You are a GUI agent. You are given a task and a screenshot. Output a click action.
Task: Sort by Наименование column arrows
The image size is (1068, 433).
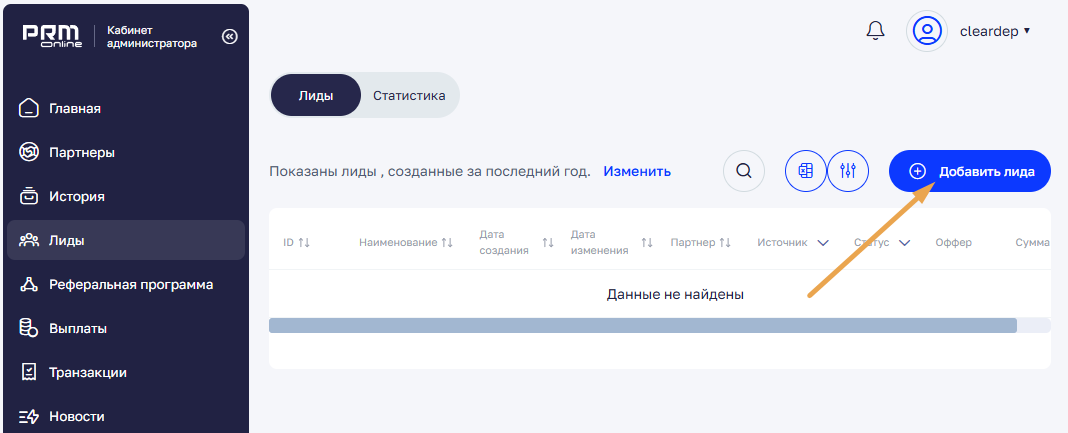[x=447, y=243]
